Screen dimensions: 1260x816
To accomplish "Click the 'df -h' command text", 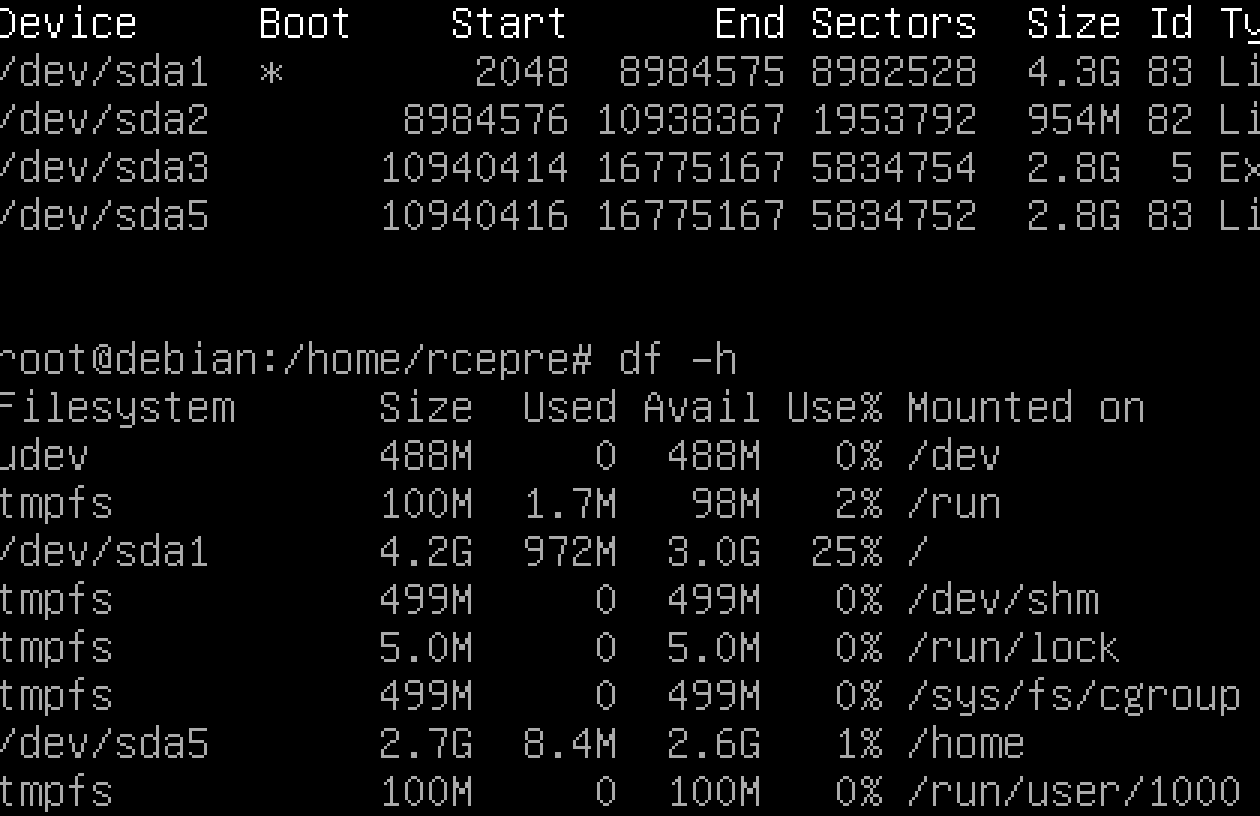I will tap(678, 360).
